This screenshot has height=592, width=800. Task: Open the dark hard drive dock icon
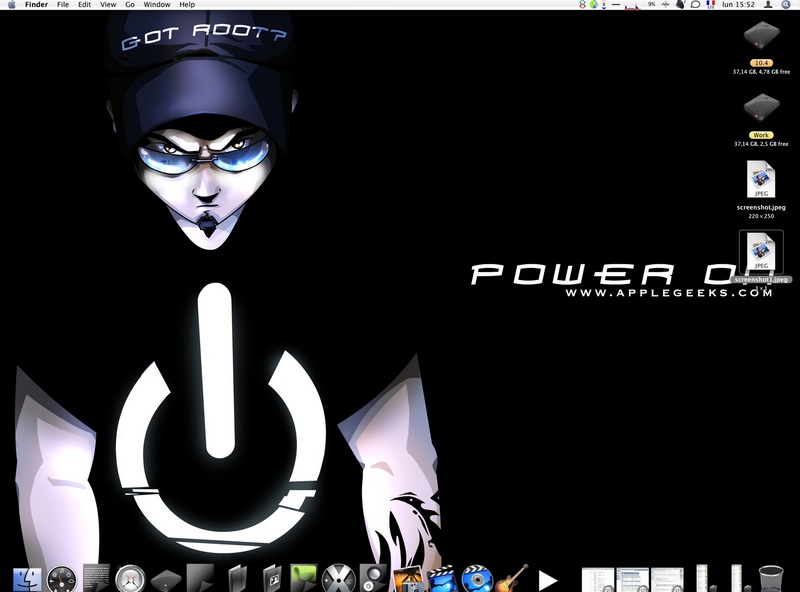pos(166,581)
